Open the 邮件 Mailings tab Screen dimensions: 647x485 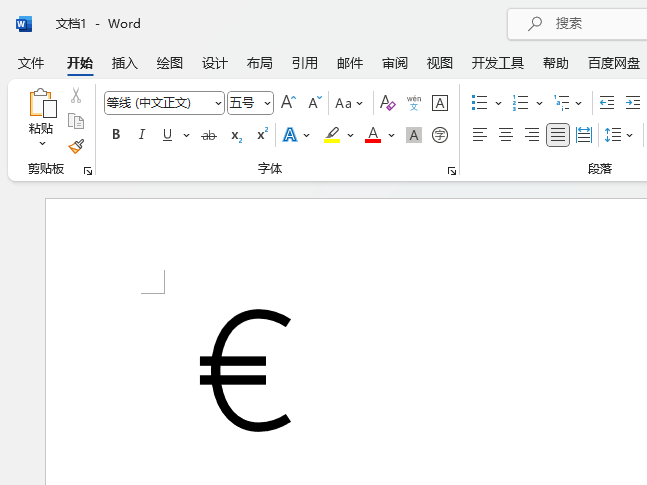pos(350,63)
